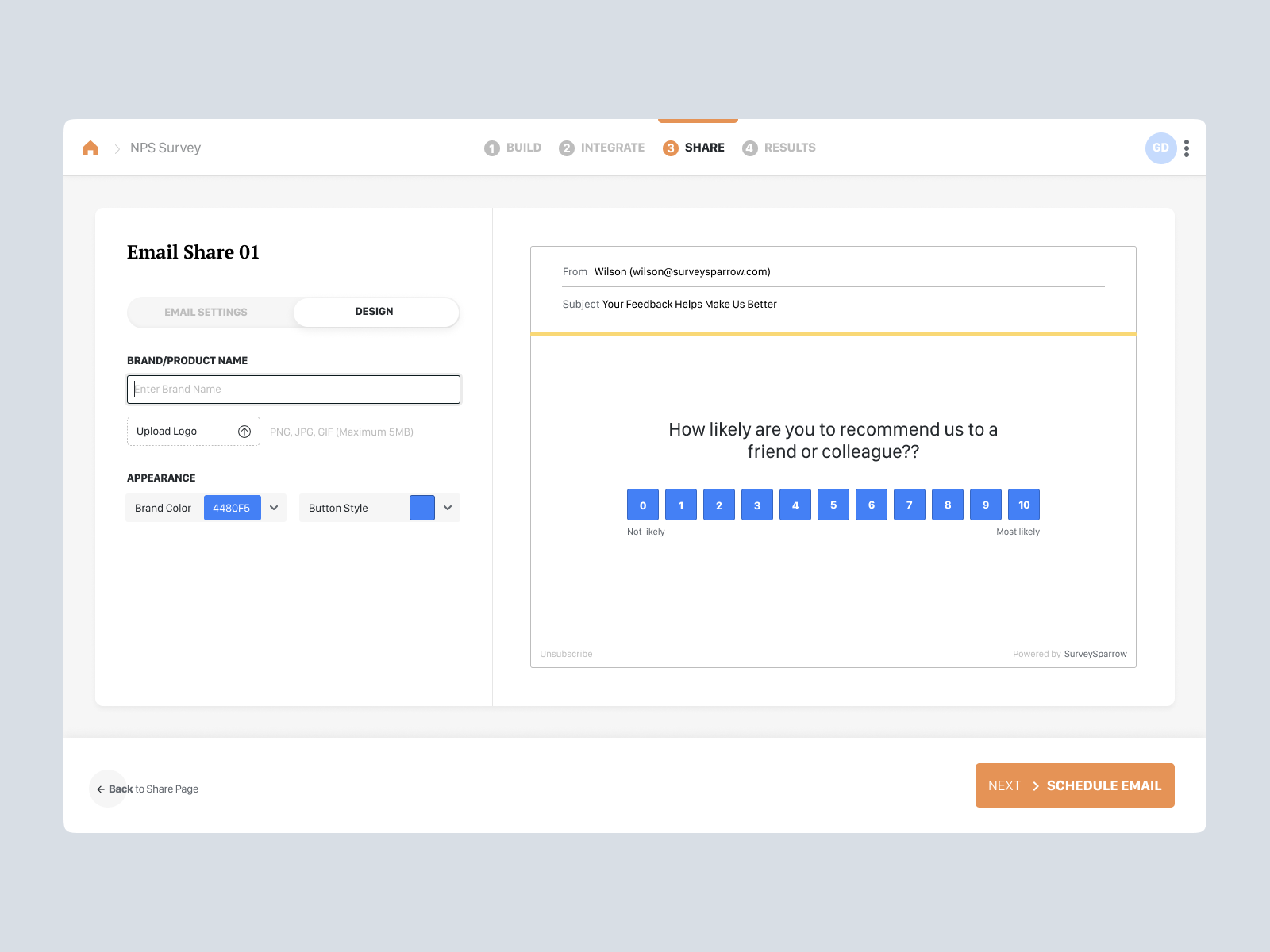The image size is (1270, 952).
Task: Select rating 1 in the preview
Action: [x=681, y=505]
